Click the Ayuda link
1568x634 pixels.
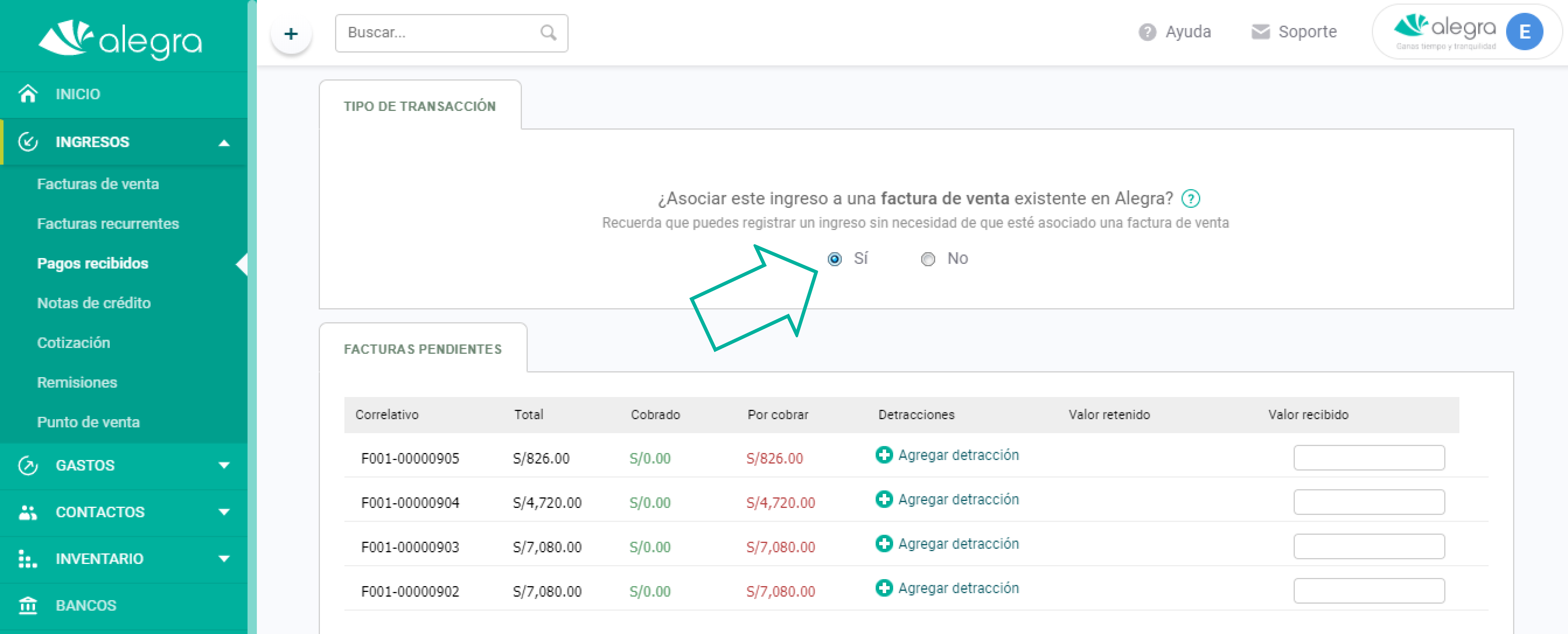(x=1188, y=32)
